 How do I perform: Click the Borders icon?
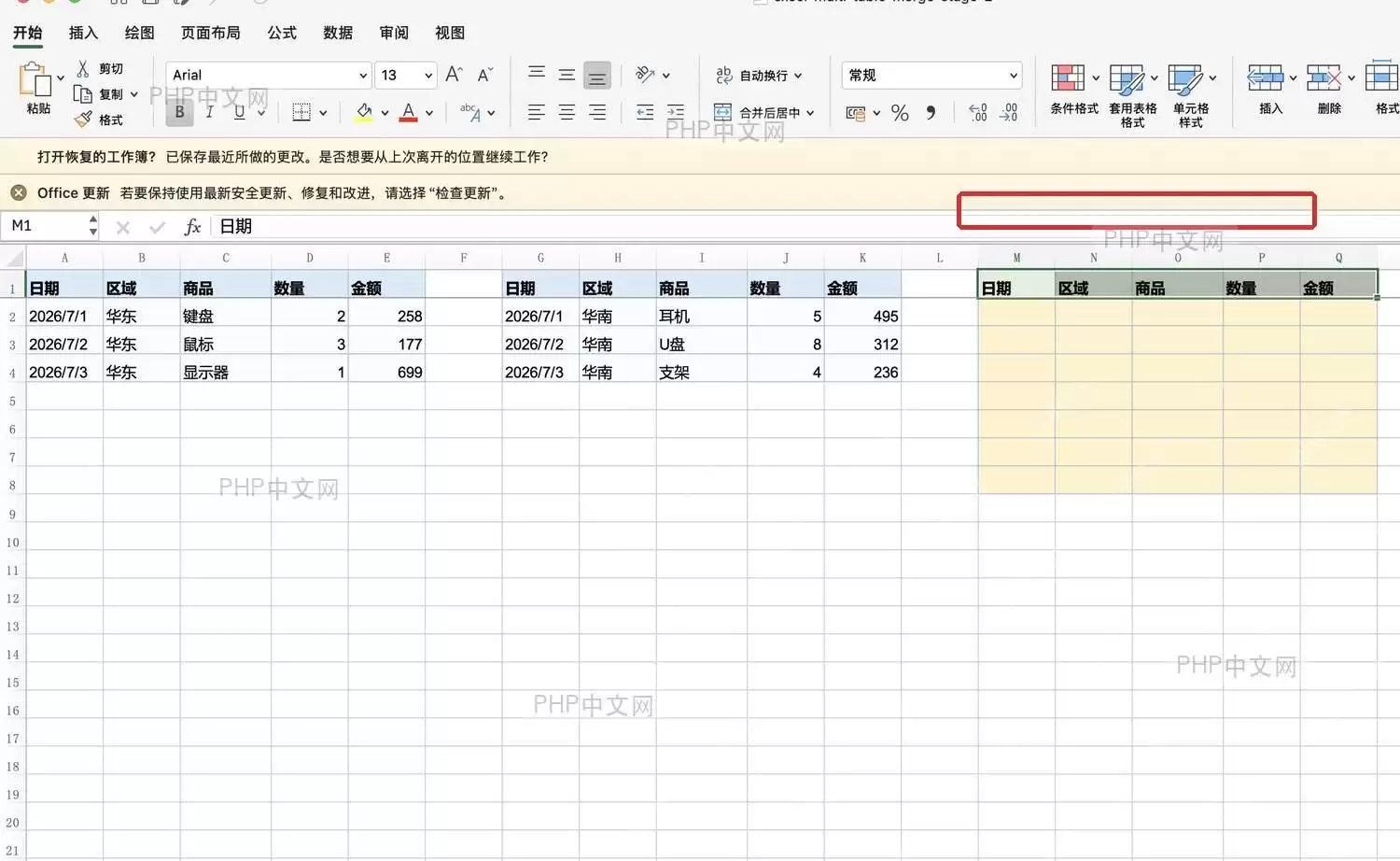pos(301,112)
